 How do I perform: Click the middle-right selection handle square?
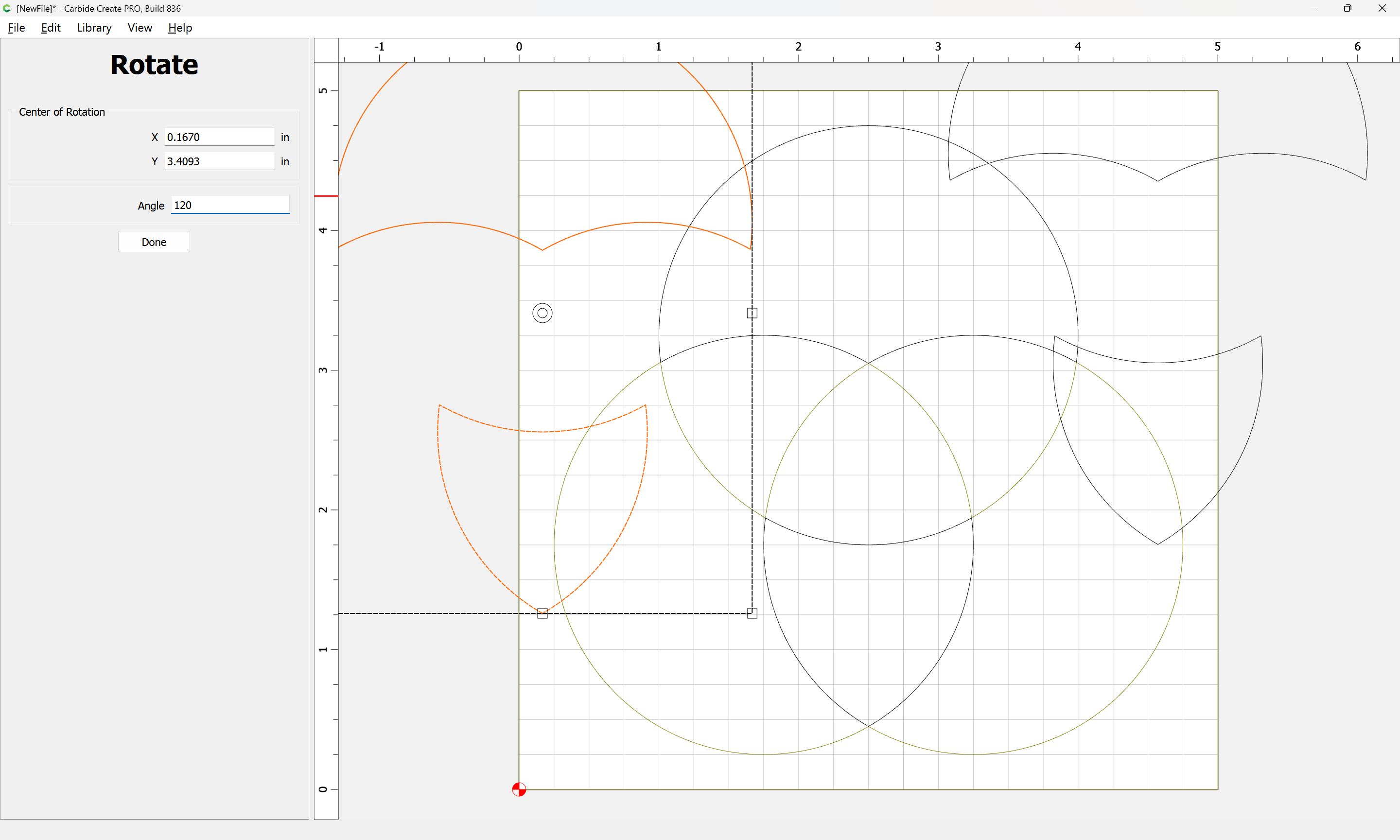coord(752,313)
